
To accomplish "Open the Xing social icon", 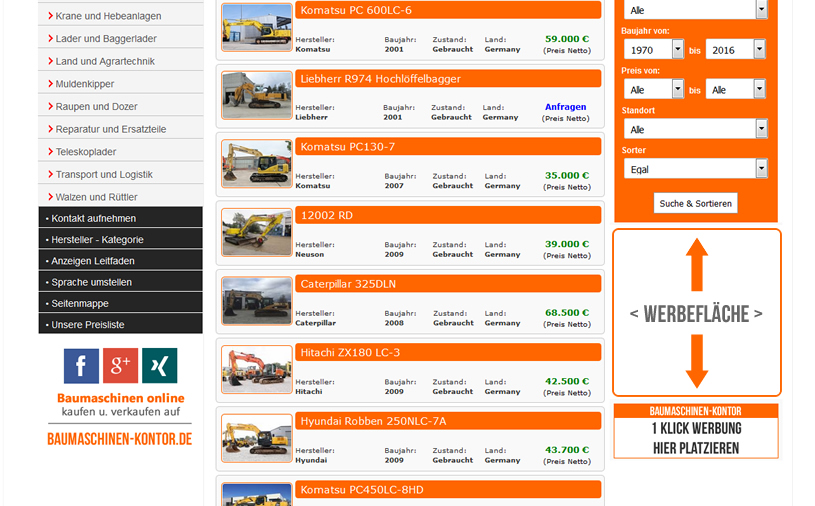I will tap(160, 366).
